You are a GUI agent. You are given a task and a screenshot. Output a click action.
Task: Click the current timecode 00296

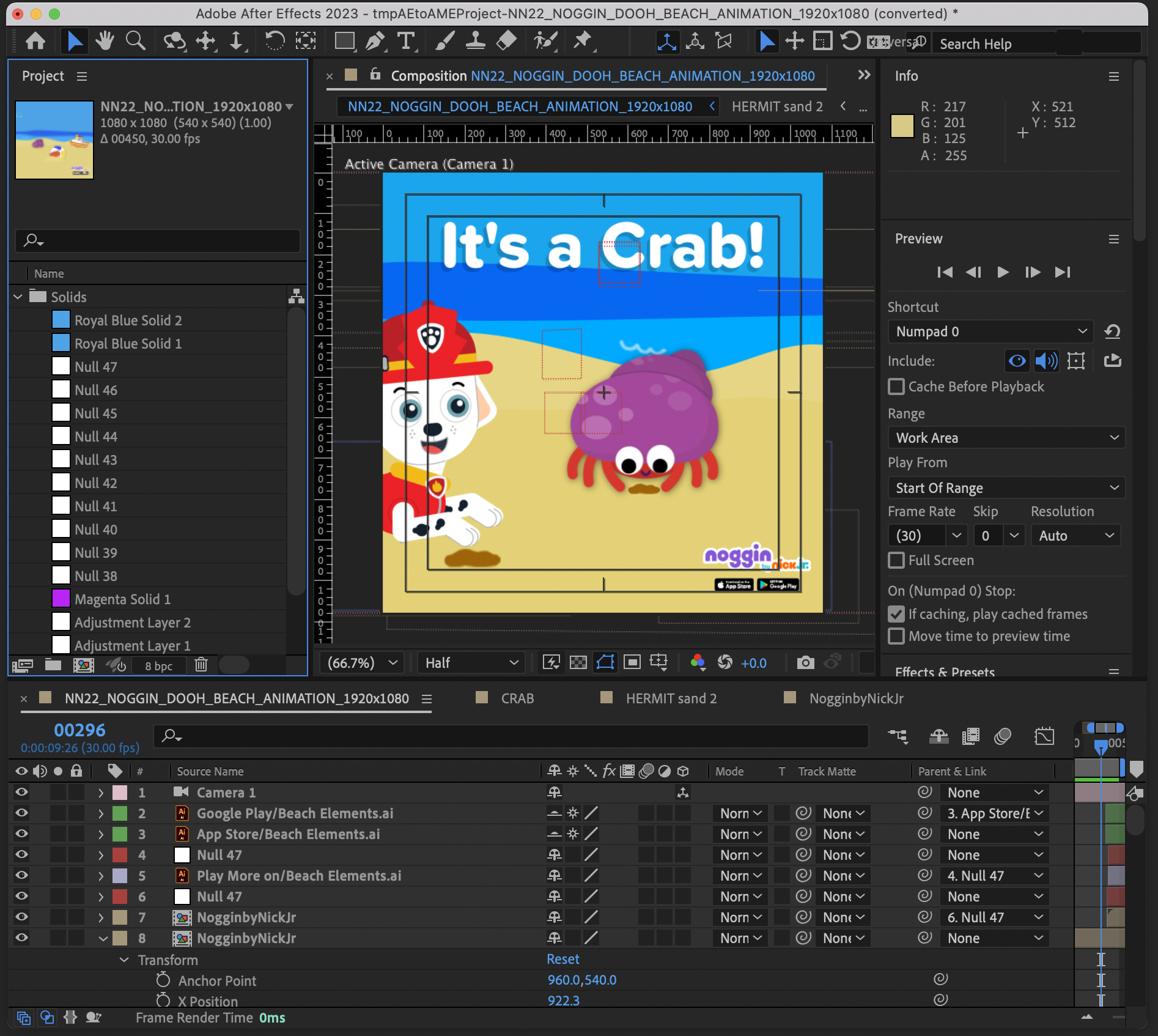point(79,730)
